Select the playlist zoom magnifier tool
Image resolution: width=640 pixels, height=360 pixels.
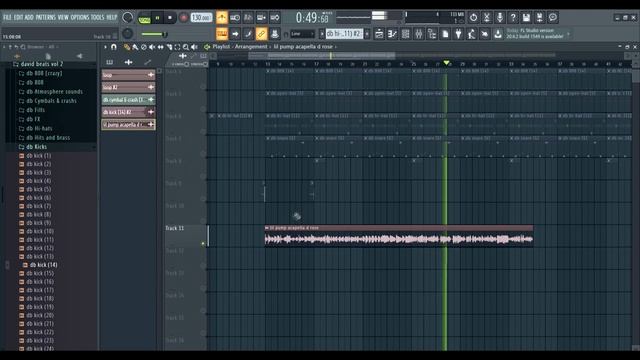tap(186, 47)
